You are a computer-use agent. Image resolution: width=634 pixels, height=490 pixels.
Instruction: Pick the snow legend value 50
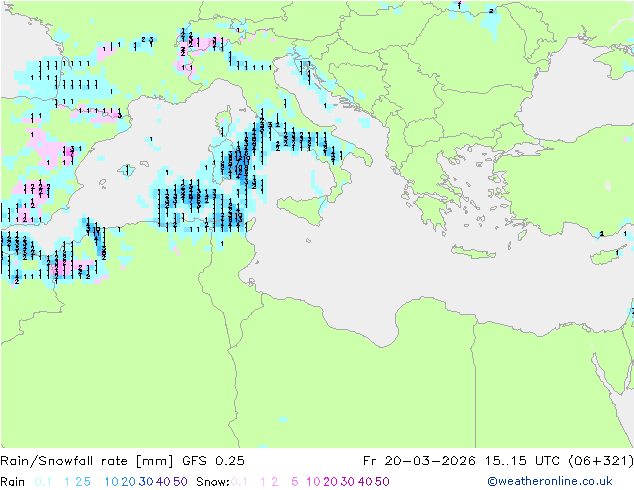[x=382, y=482]
